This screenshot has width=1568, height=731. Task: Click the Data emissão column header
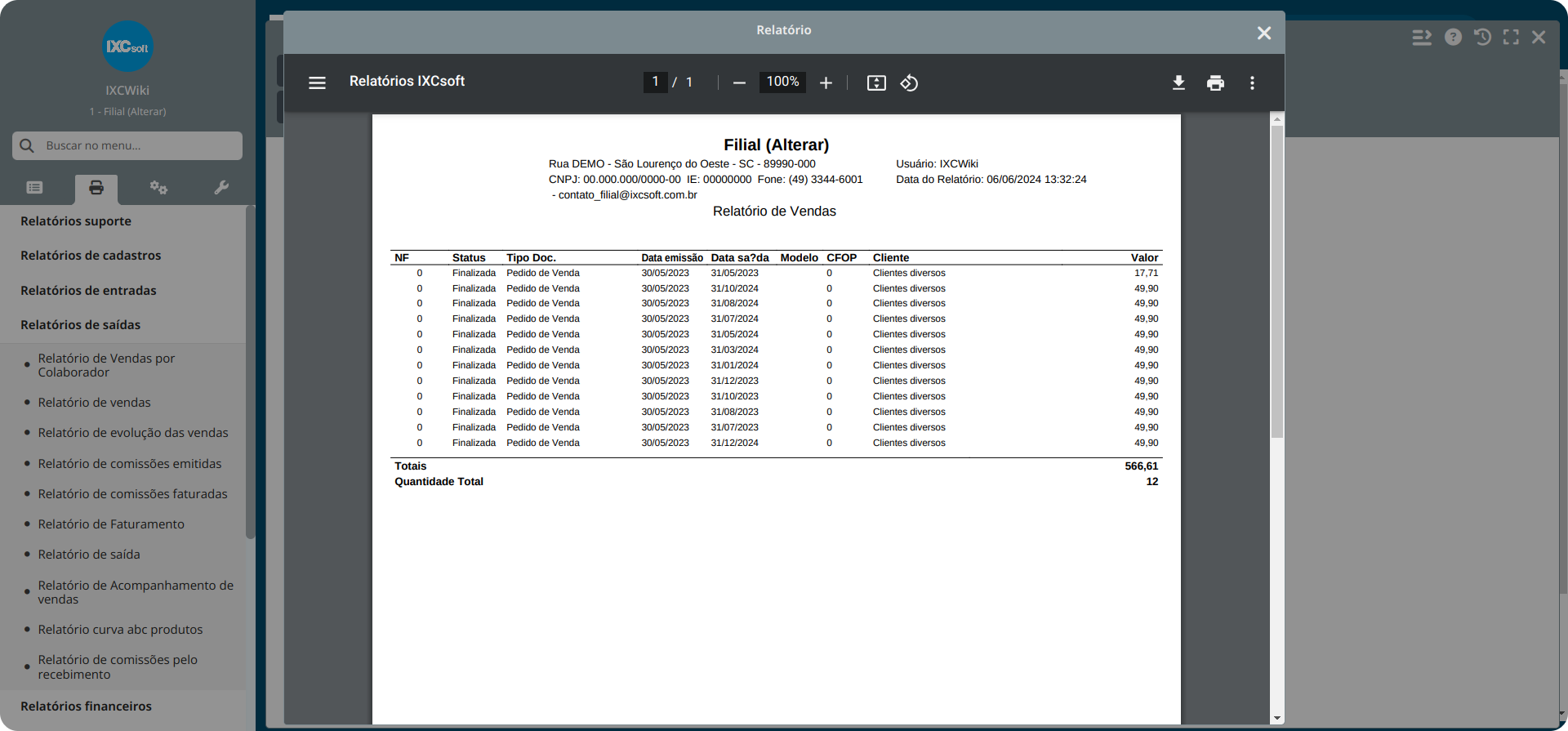click(x=672, y=258)
